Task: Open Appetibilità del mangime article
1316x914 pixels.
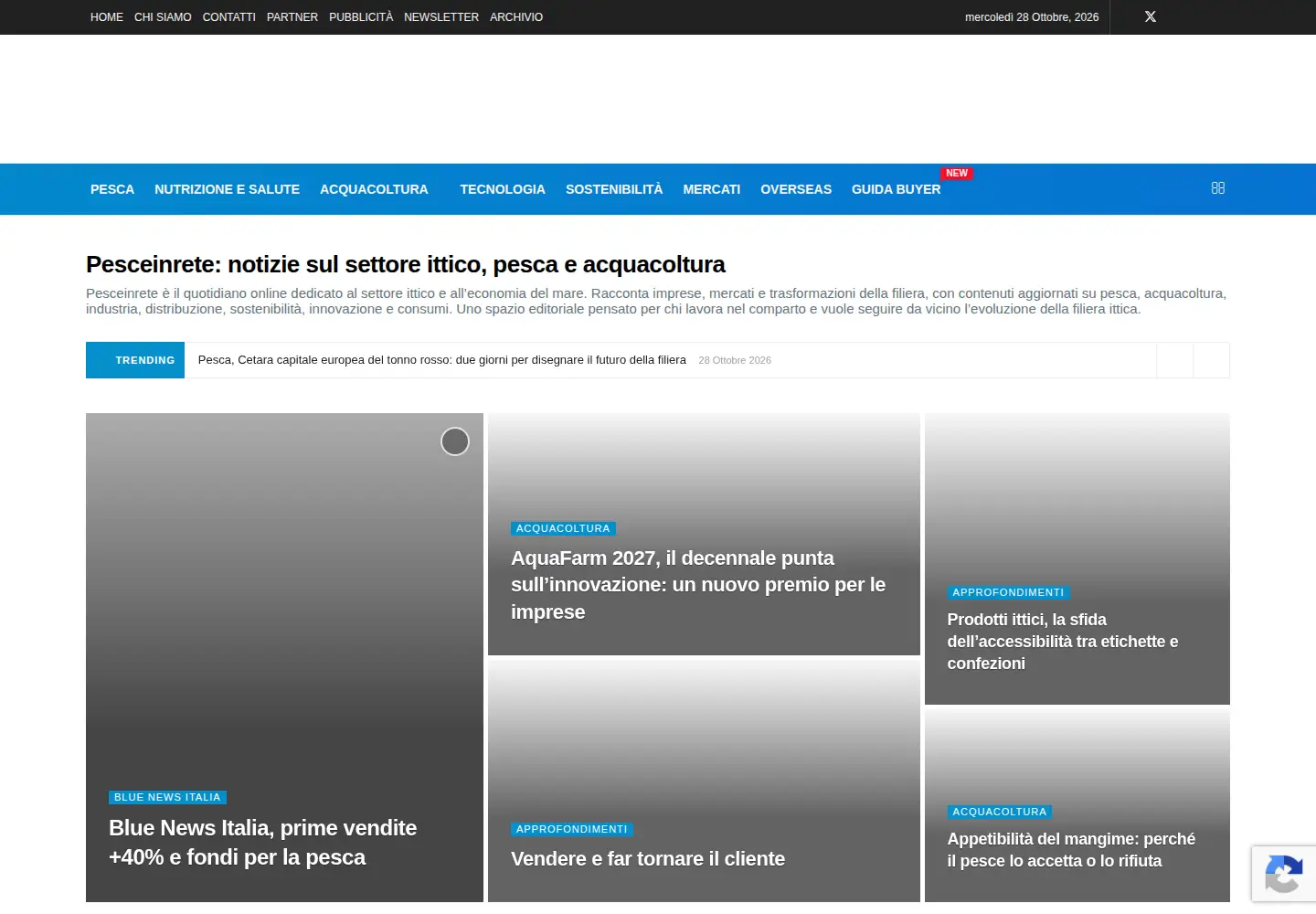Action: click(1071, 850)
